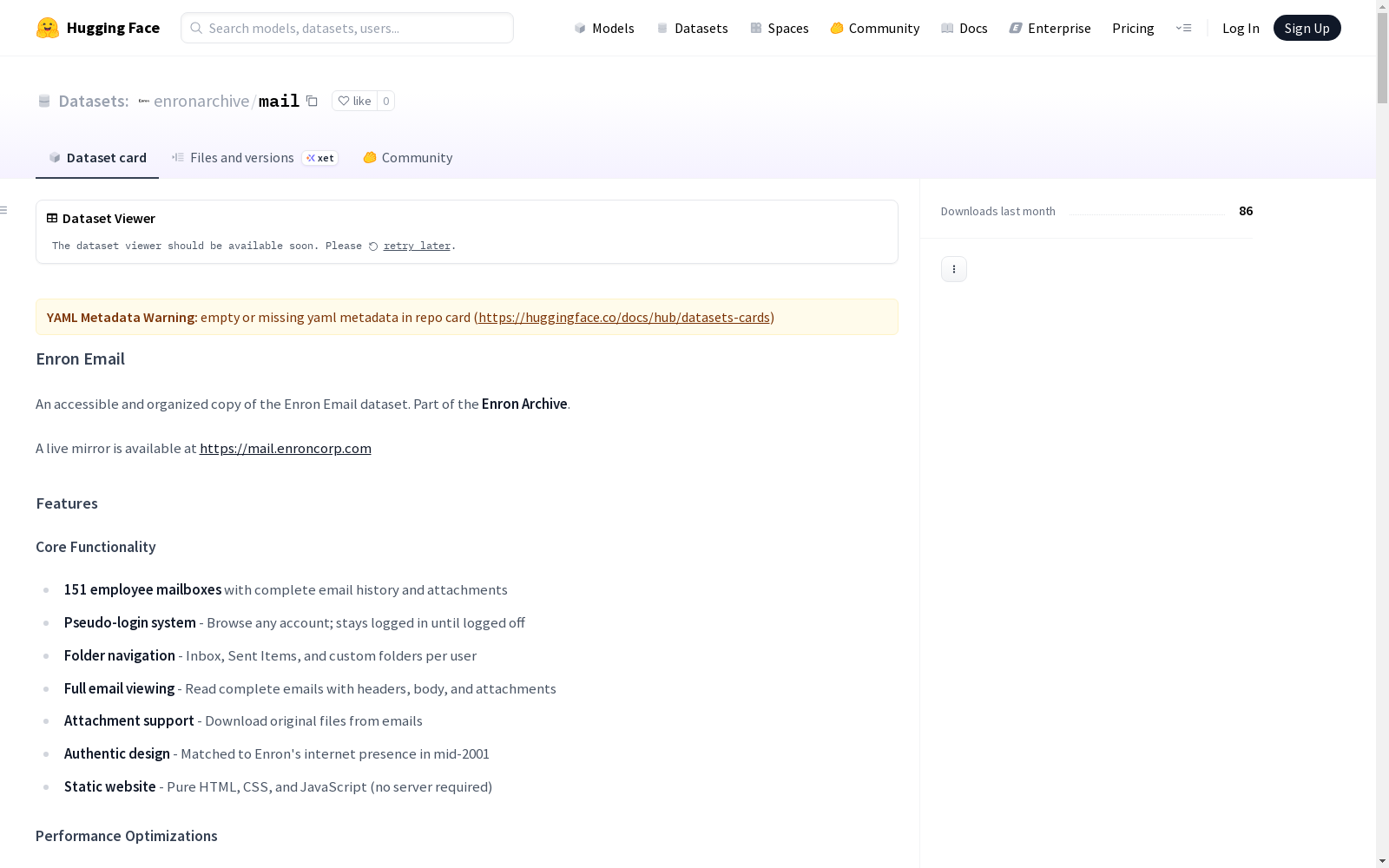Click the Sign Up button
The image size is (1389, 868).
pyautogui.click(x=1307, y=28)
